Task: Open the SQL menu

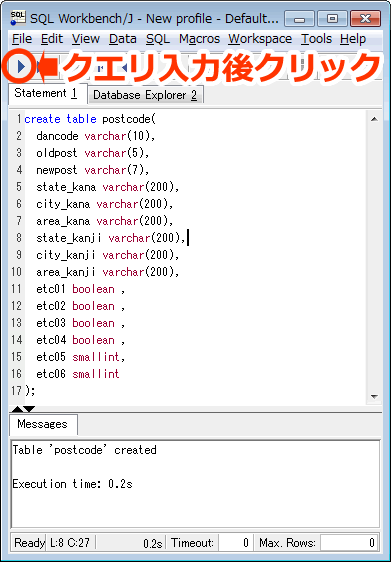Action: [x=158, y=39]
